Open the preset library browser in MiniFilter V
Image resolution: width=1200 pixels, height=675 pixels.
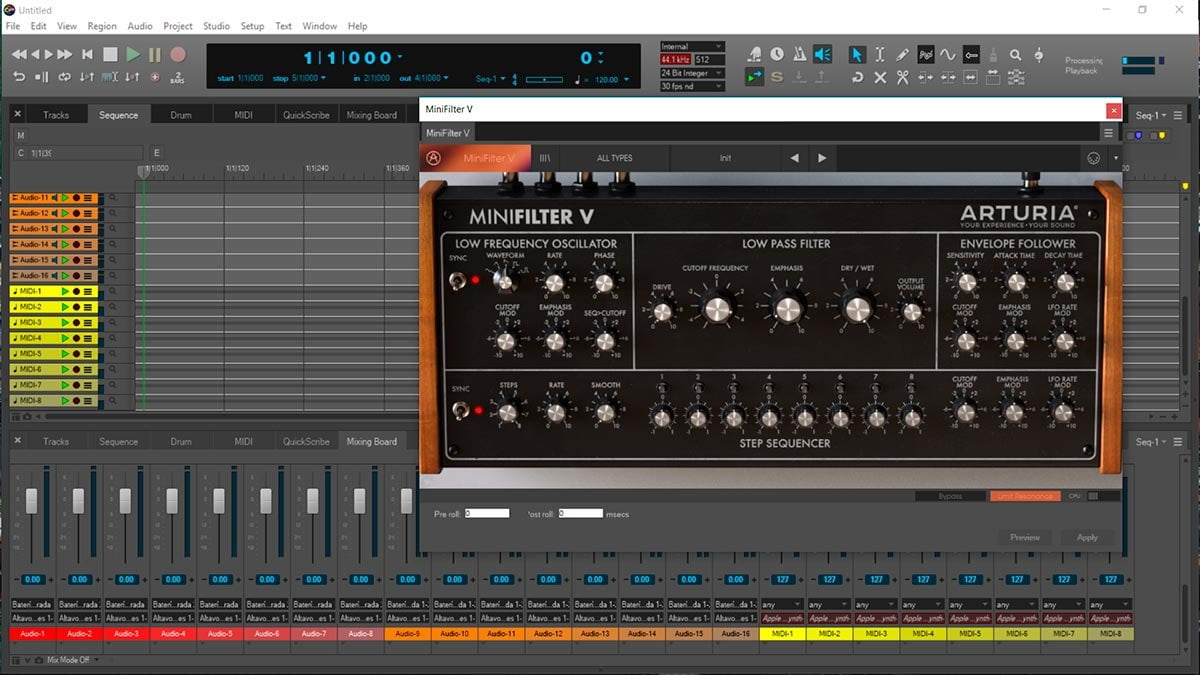click(546, 158)
